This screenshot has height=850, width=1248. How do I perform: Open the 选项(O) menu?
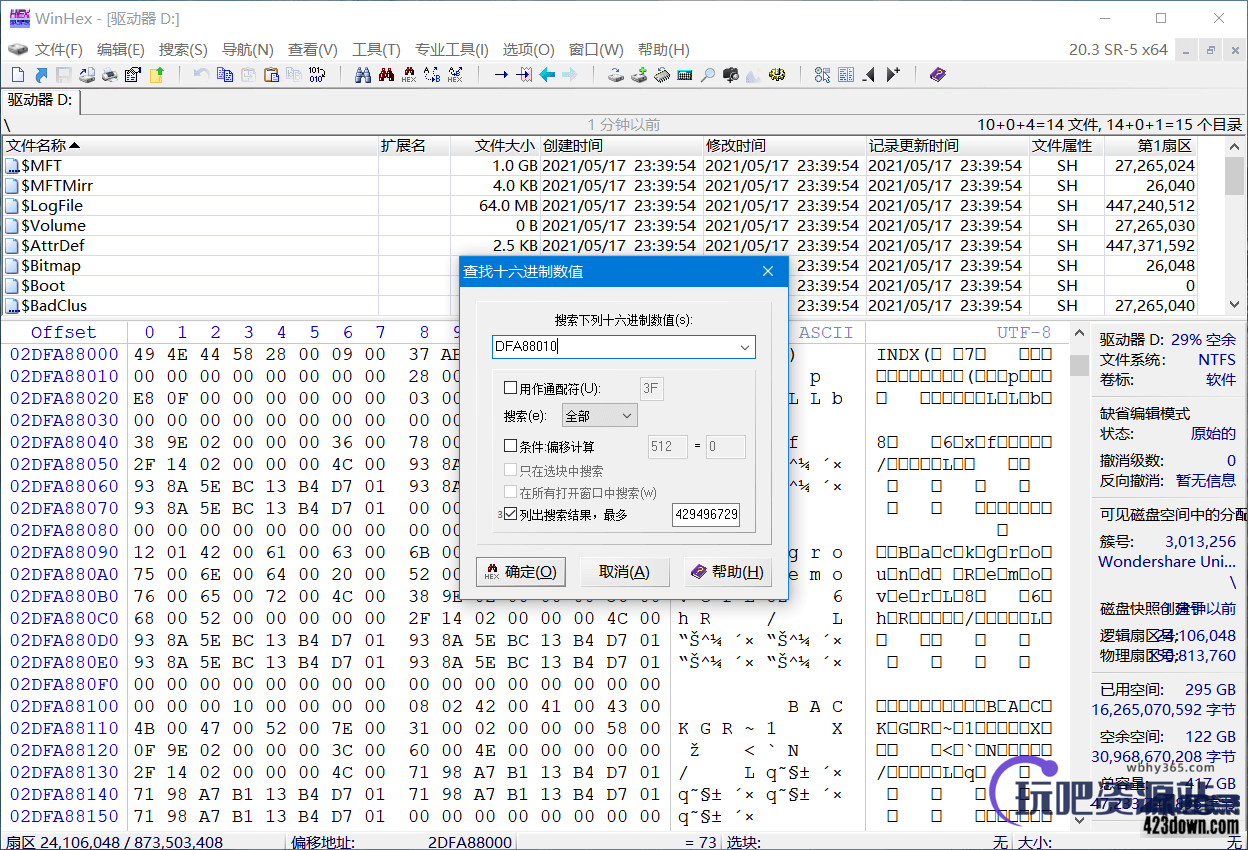(x=528, y=50)
